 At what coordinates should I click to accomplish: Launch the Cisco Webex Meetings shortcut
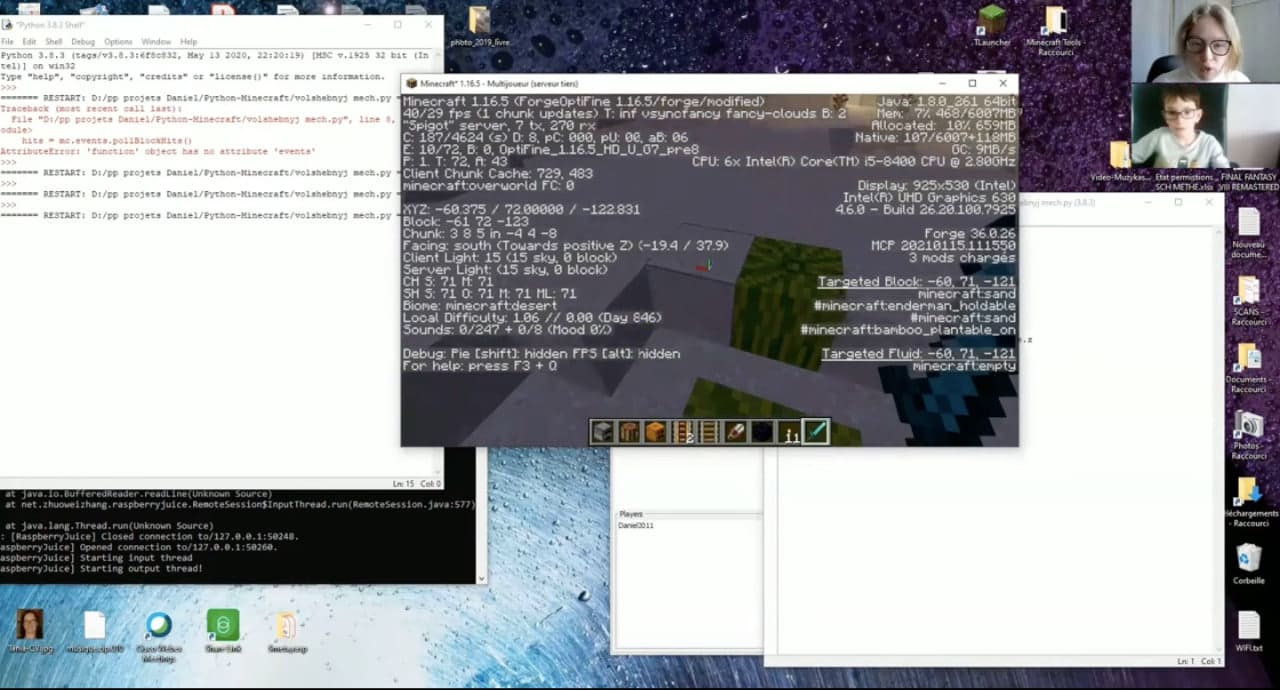(x=159, y=633)
